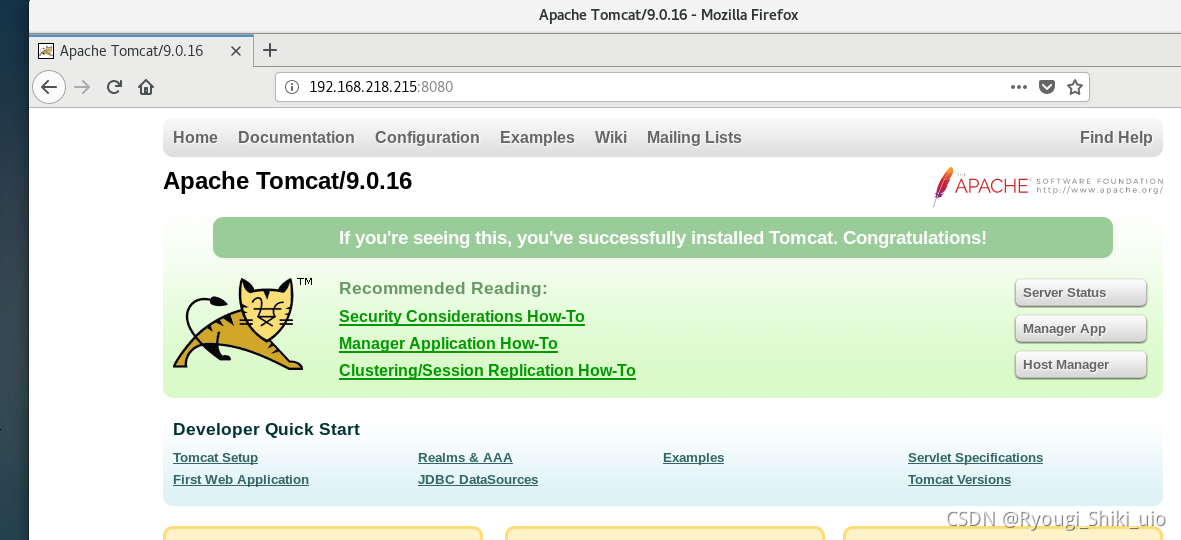Open Clustering/Session Replication How-To link
The height and width of the screenshot is (540, 1181).
tap(487, 371)
